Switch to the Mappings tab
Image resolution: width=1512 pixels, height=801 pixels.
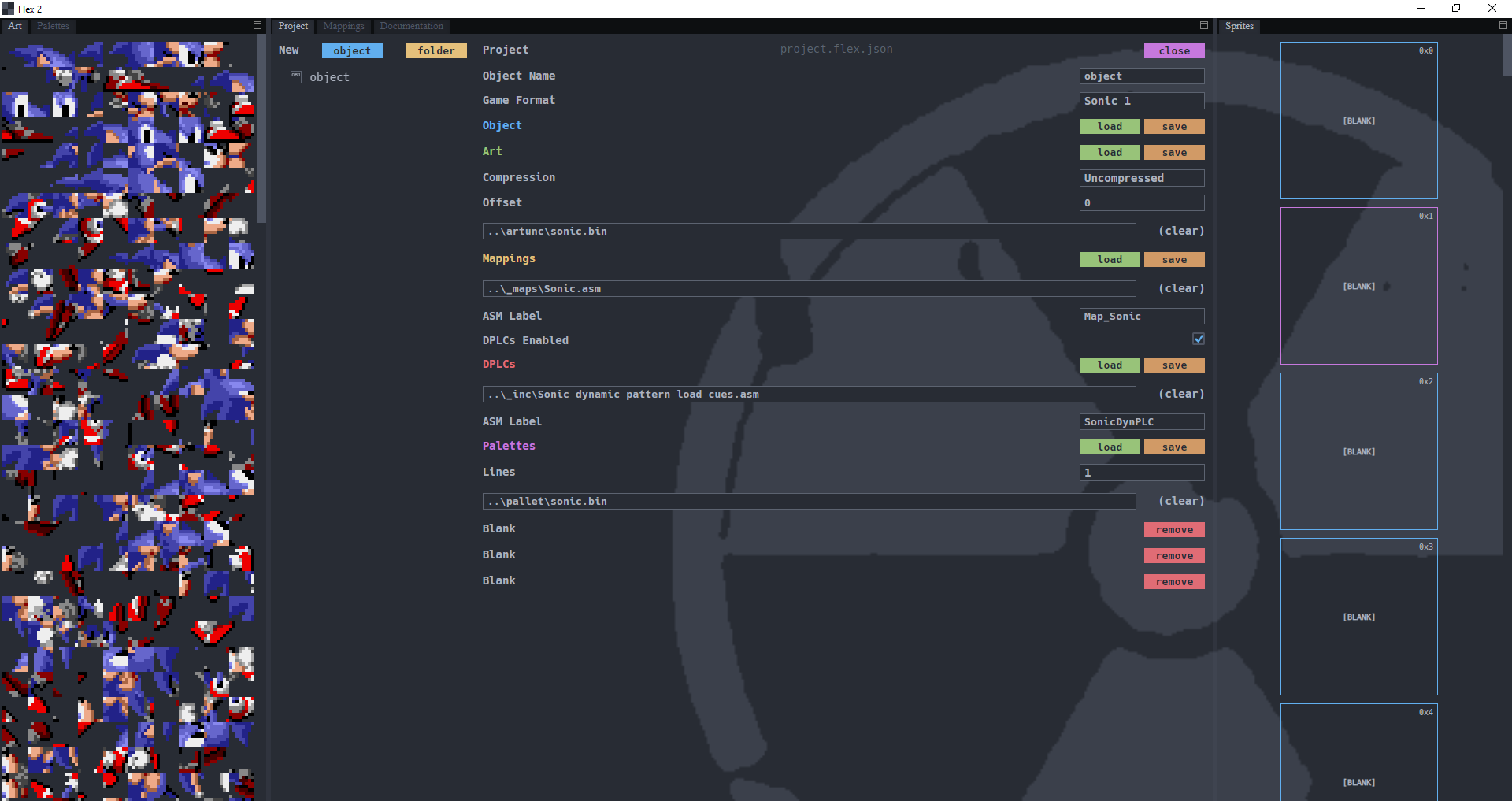[344, 26]
